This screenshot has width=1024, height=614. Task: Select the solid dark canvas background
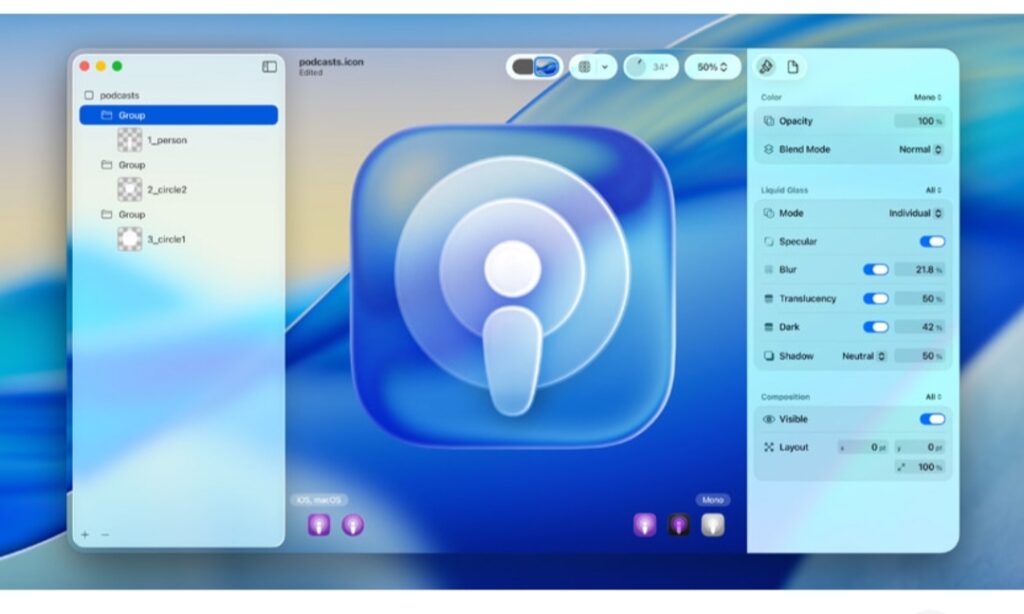522,67
